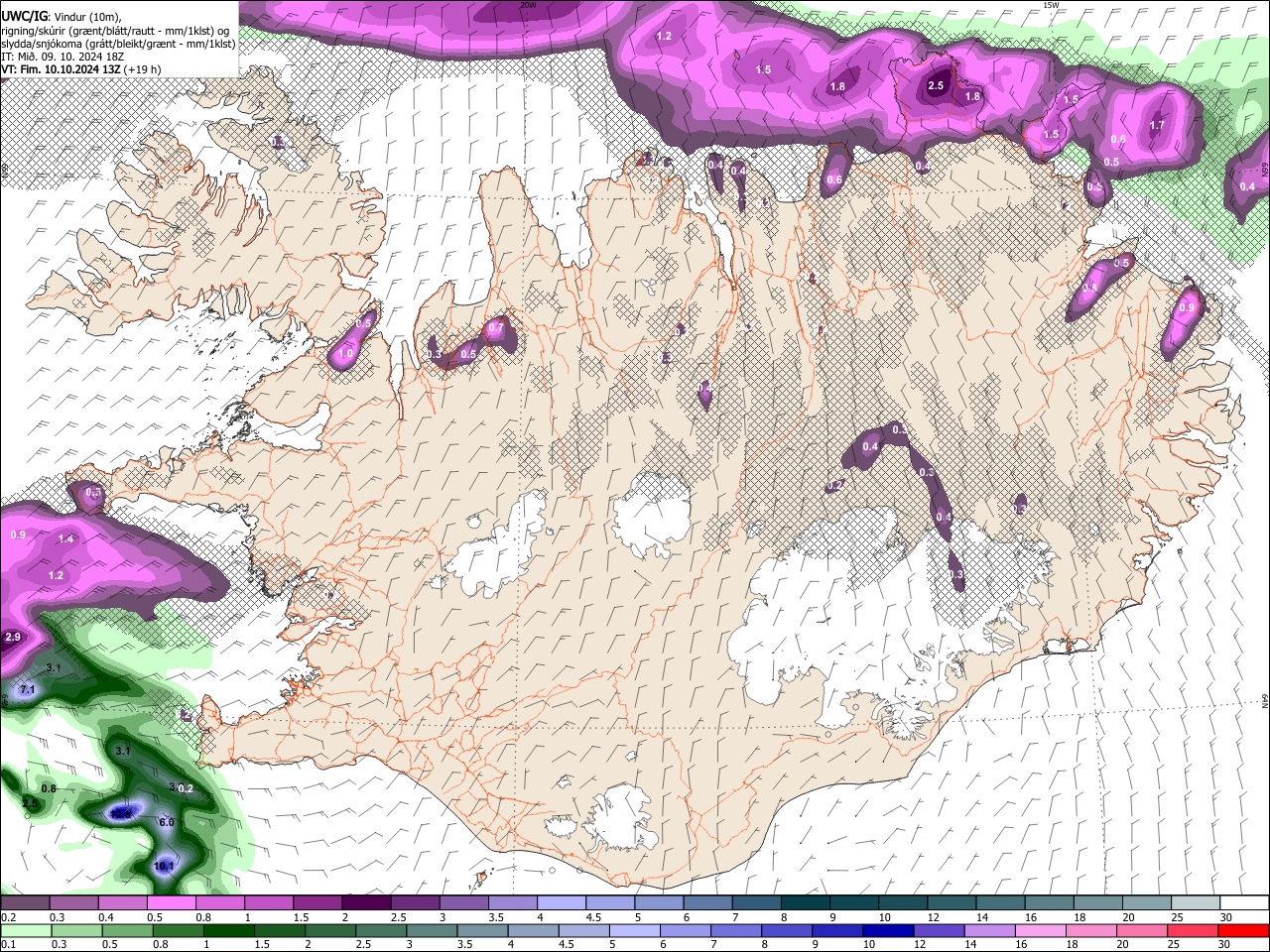
Task: Click the 2.9 value at the map's left edge
Action: tap(13, 637)
